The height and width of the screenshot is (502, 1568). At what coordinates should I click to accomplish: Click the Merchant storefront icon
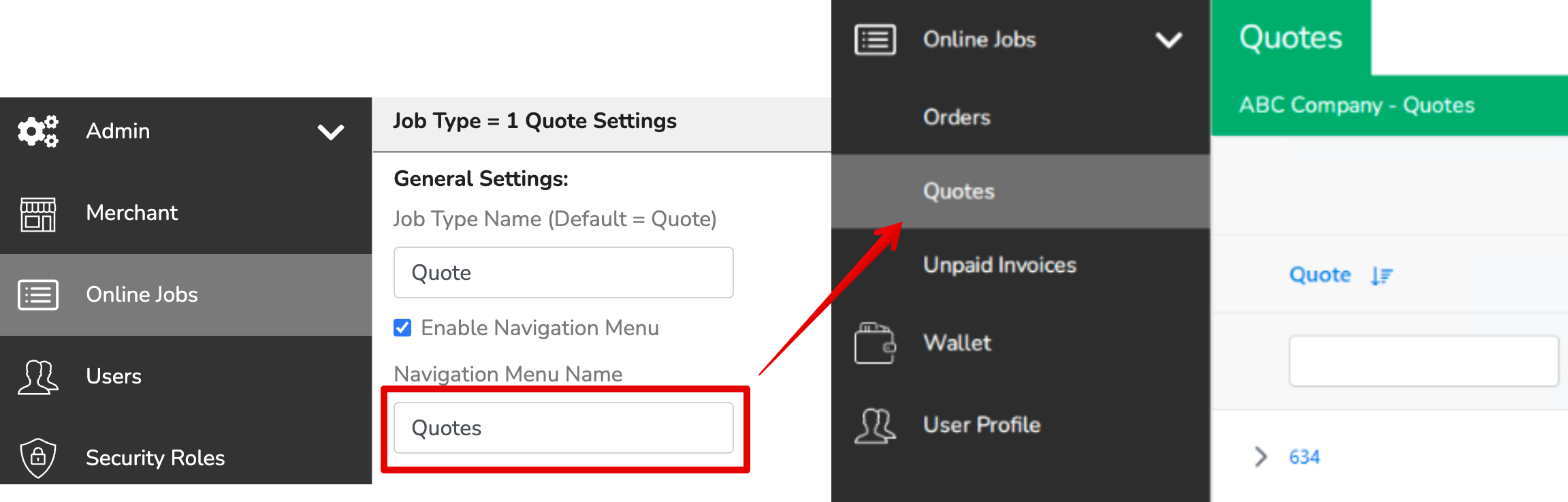coord(38,214)
